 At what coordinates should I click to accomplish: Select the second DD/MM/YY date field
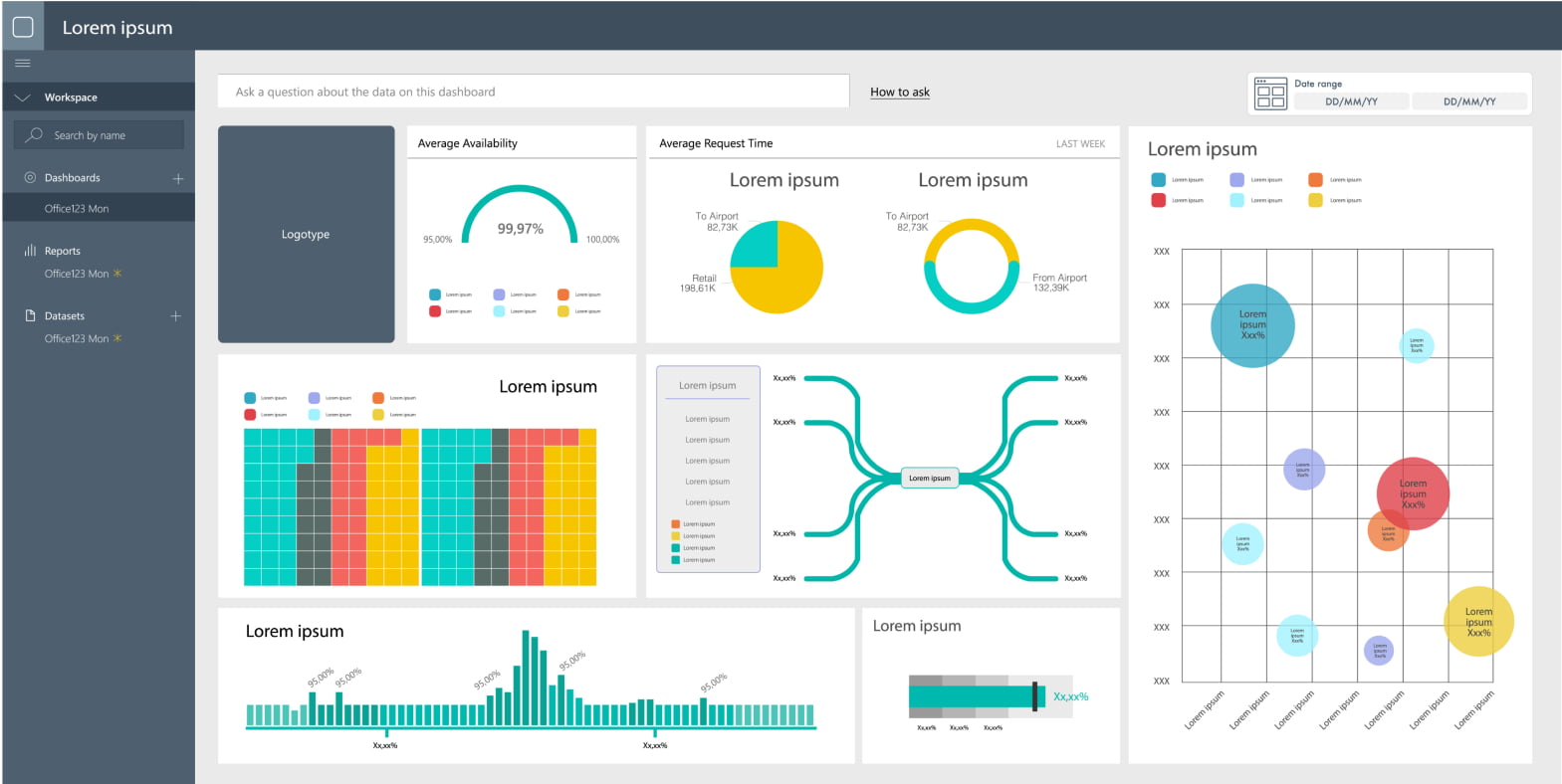click(x=1469, y=101)
